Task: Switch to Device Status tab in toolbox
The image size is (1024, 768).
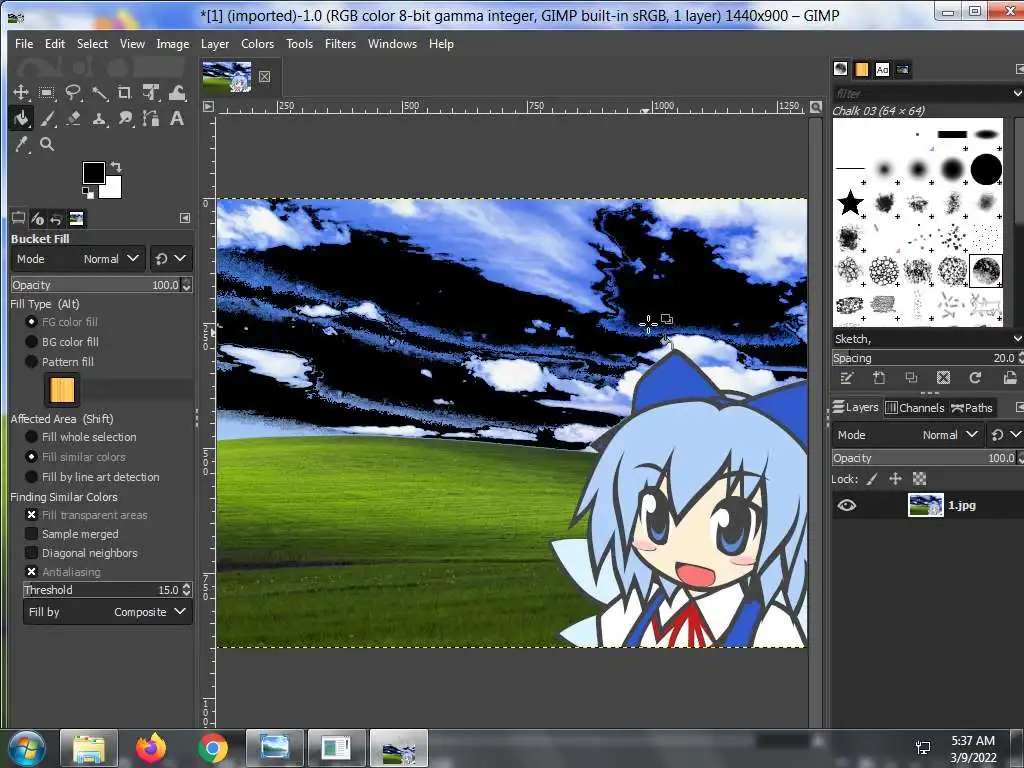Action: [x=37, y=219]
